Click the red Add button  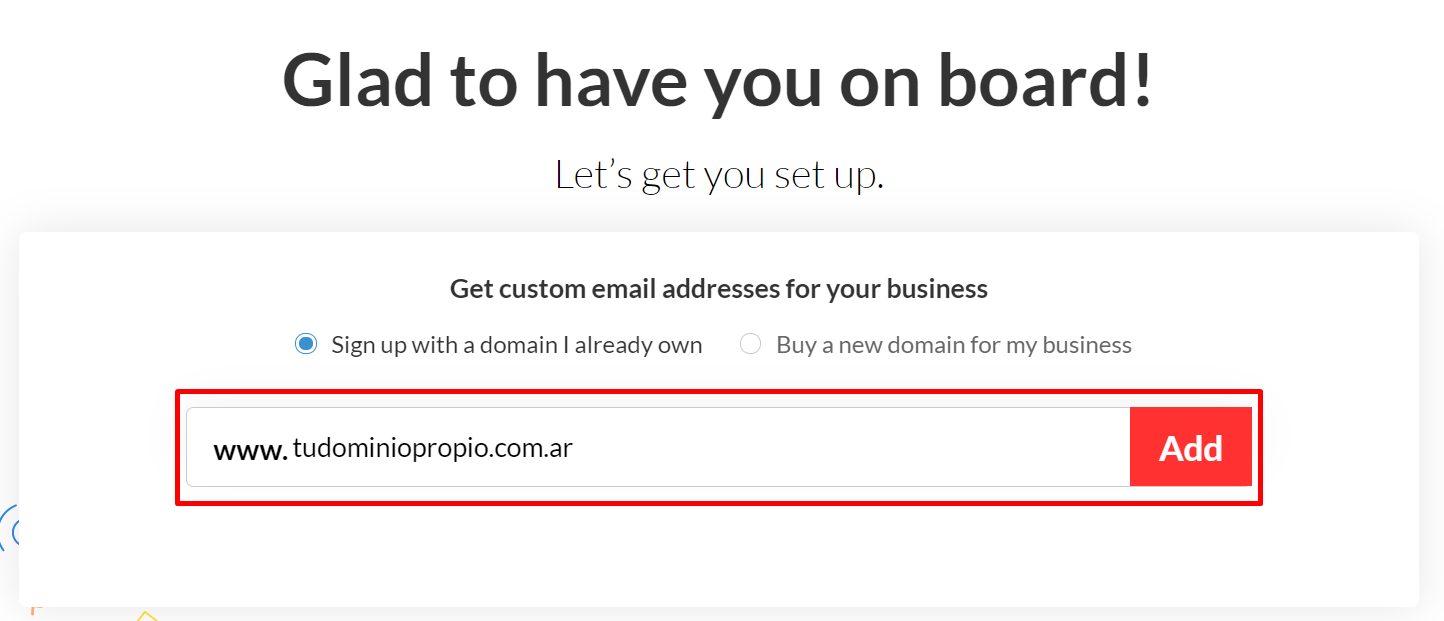(x=1190, y=447)
